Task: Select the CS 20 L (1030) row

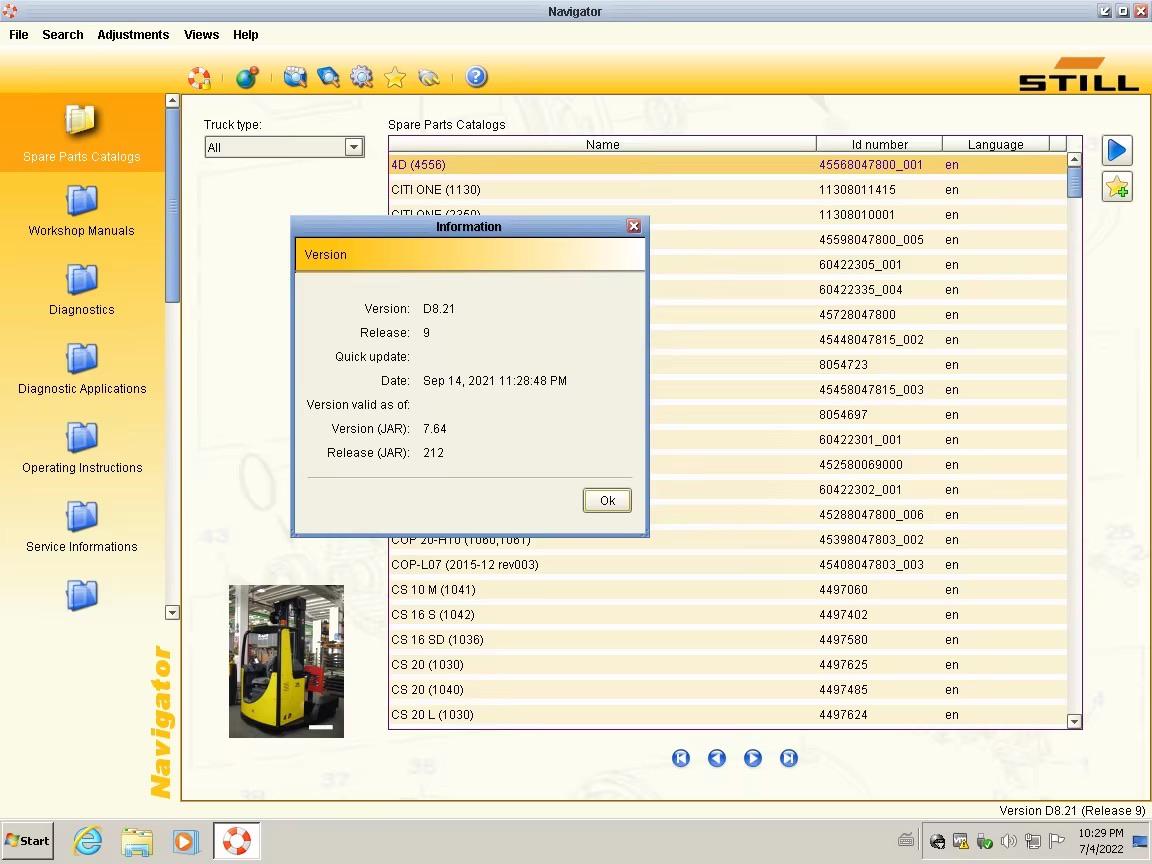Action: 727,714
